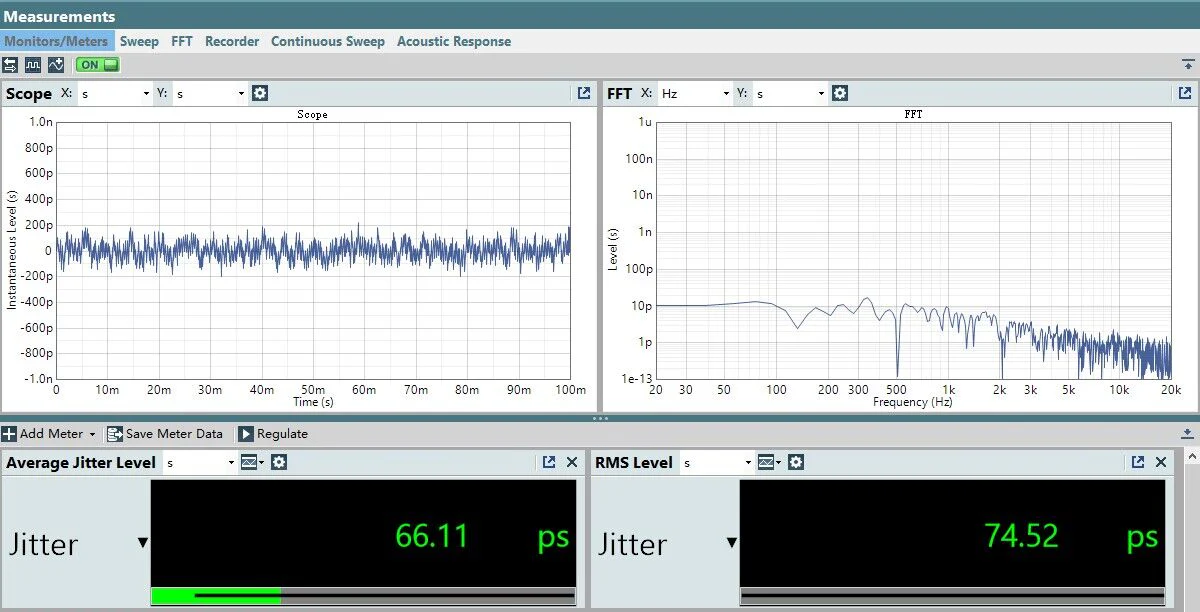Open the Scope X-axis unit dropdown
This screenshot has width=1200, height=612.
[114, 94]
